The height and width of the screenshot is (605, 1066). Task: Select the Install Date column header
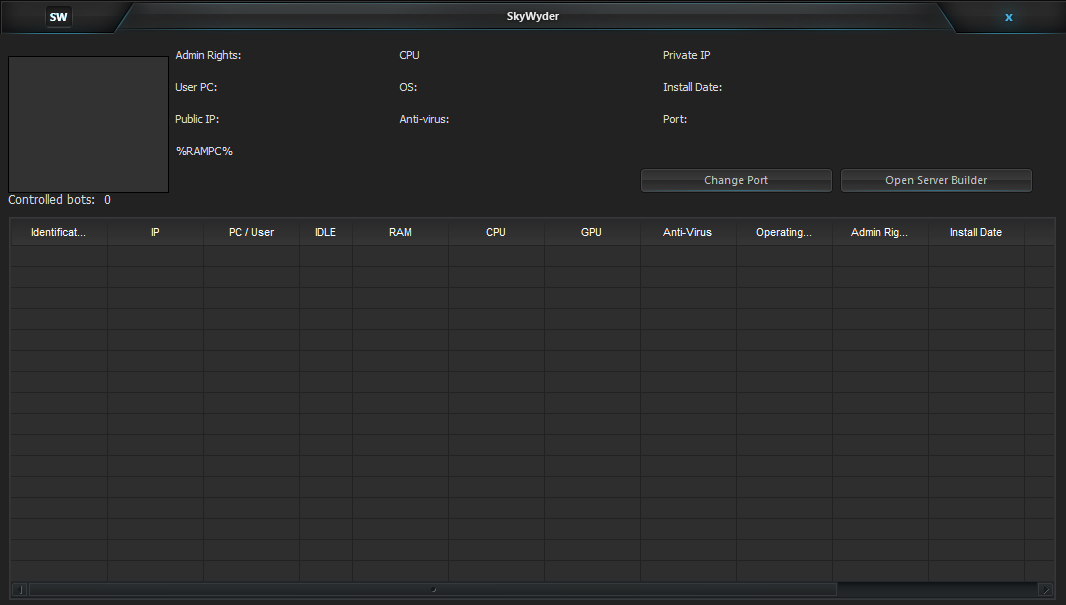(976, 232)
